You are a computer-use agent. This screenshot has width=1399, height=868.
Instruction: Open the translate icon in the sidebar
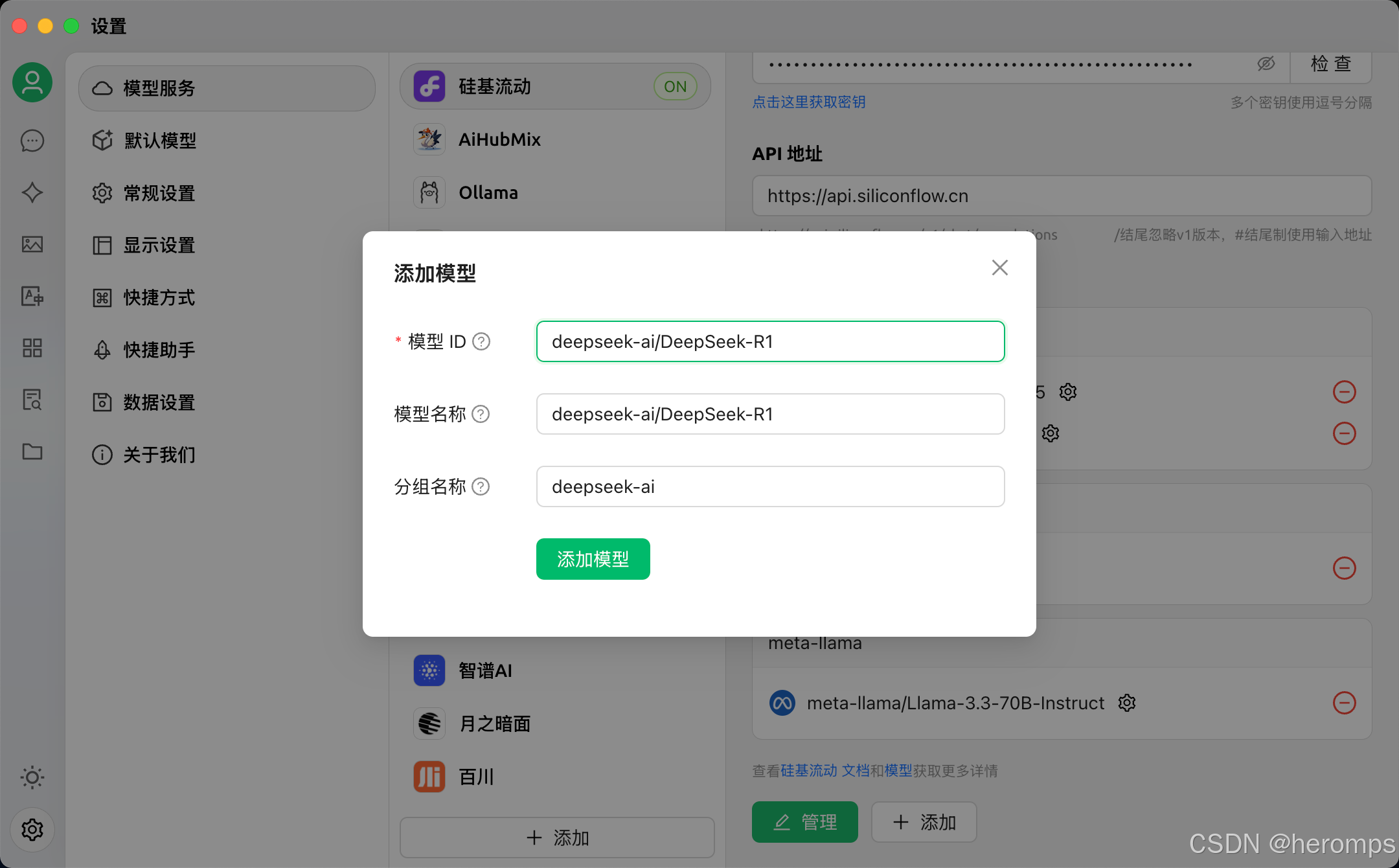tap(32, 296)
